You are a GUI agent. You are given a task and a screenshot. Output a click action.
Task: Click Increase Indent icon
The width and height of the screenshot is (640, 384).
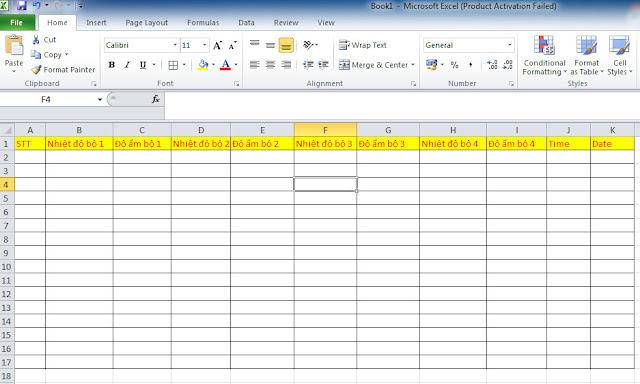pyautogui.click(x=323, y=64)
